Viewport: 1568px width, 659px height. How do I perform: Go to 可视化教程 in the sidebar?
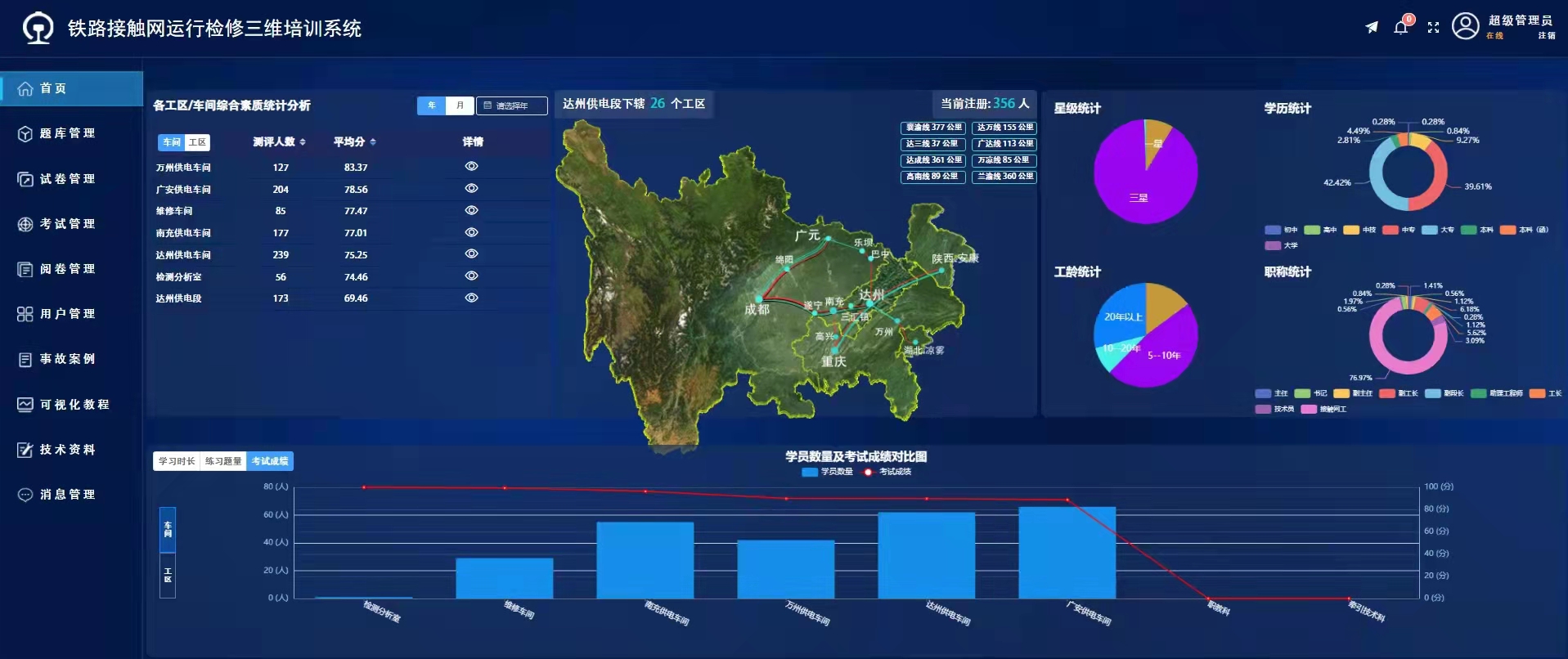(74, 405)
